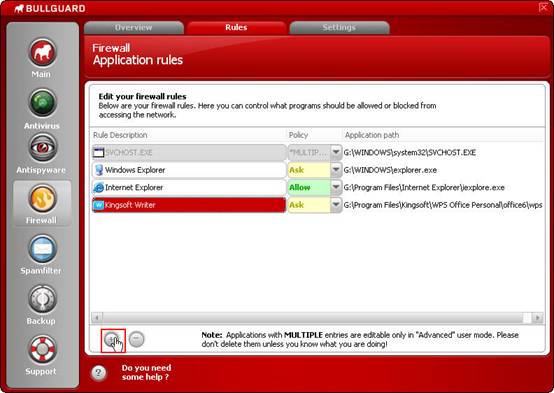Click the Application path column header

372,135
